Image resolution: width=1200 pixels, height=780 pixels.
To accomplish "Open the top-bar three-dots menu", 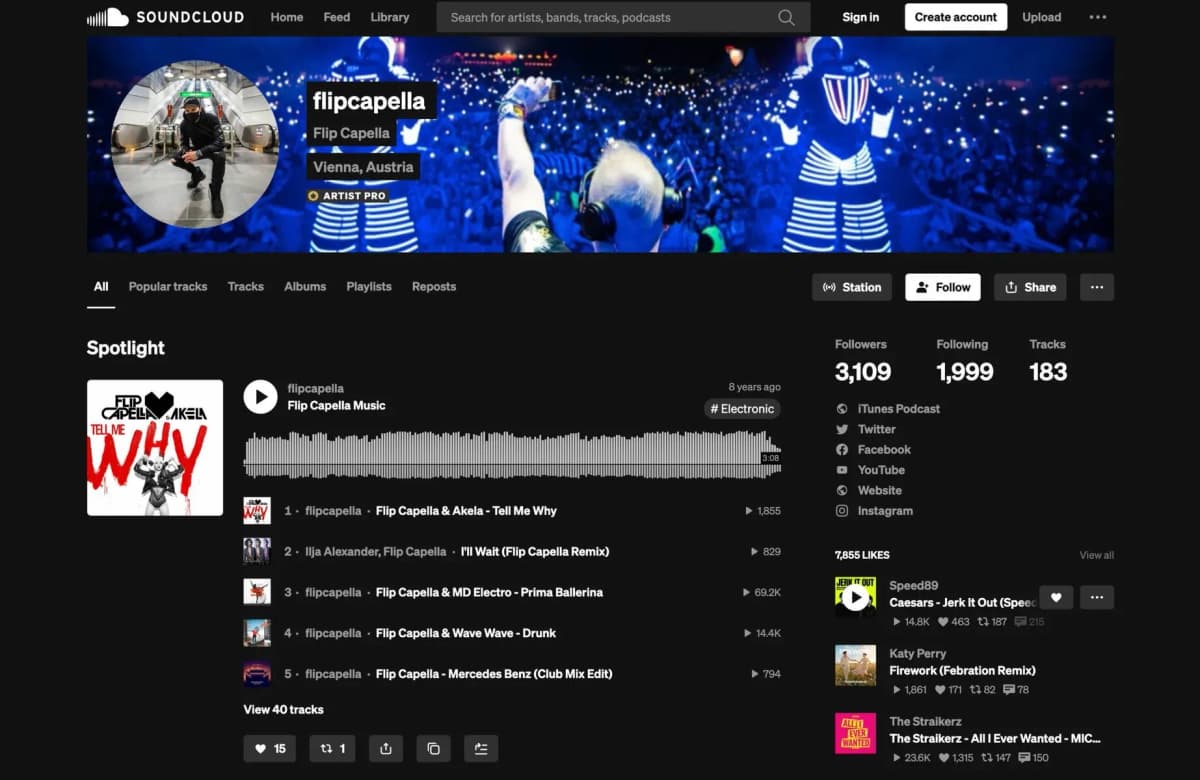I will [1098, 17].
